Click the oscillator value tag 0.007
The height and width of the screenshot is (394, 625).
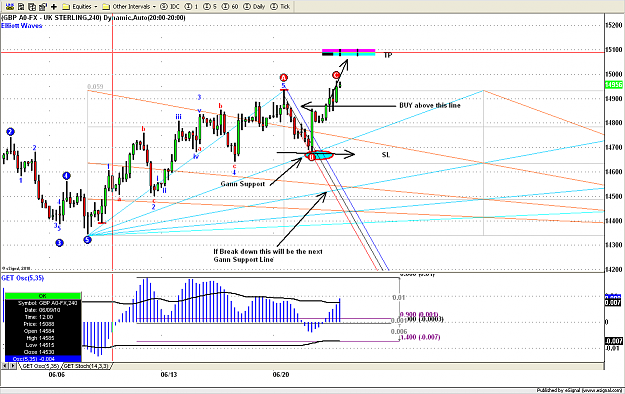(613, 303)
